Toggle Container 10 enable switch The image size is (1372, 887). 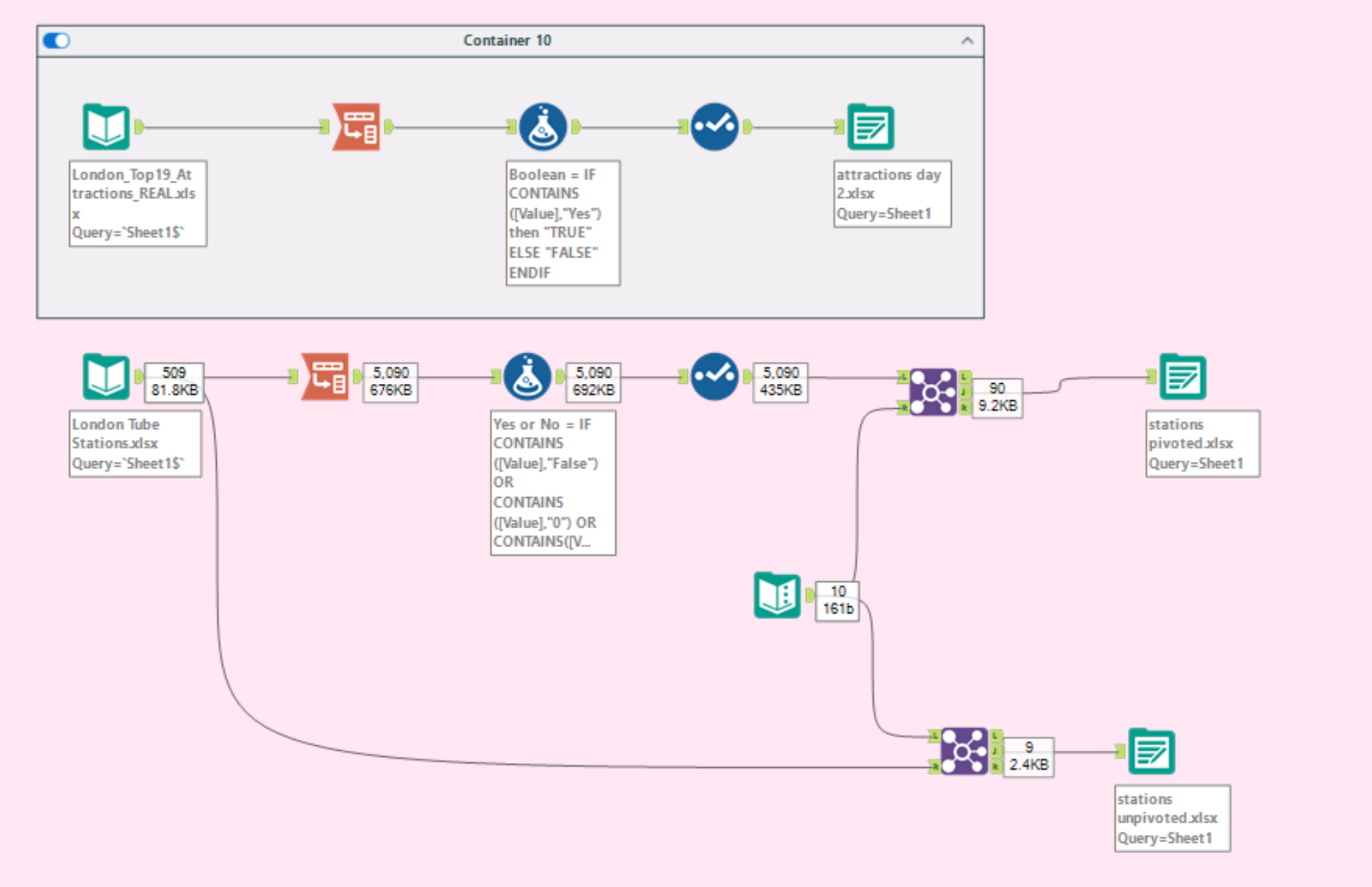click(x=56, y=41)
